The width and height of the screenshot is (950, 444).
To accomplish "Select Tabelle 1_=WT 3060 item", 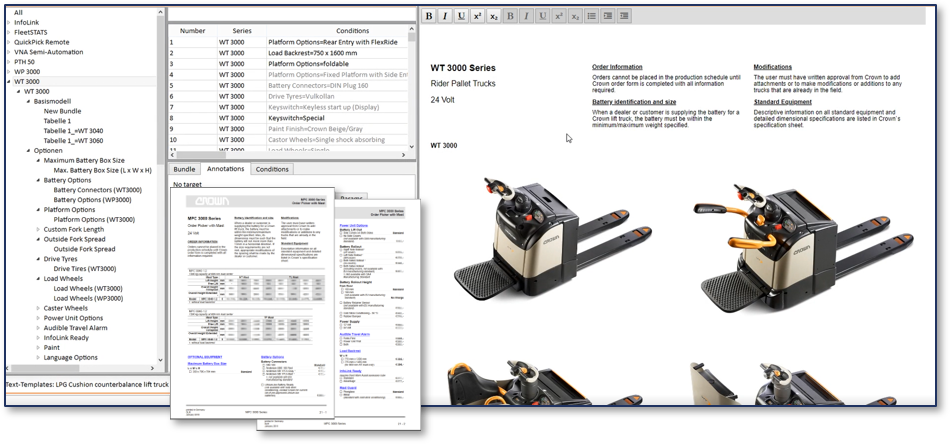I will coord(73,141).
